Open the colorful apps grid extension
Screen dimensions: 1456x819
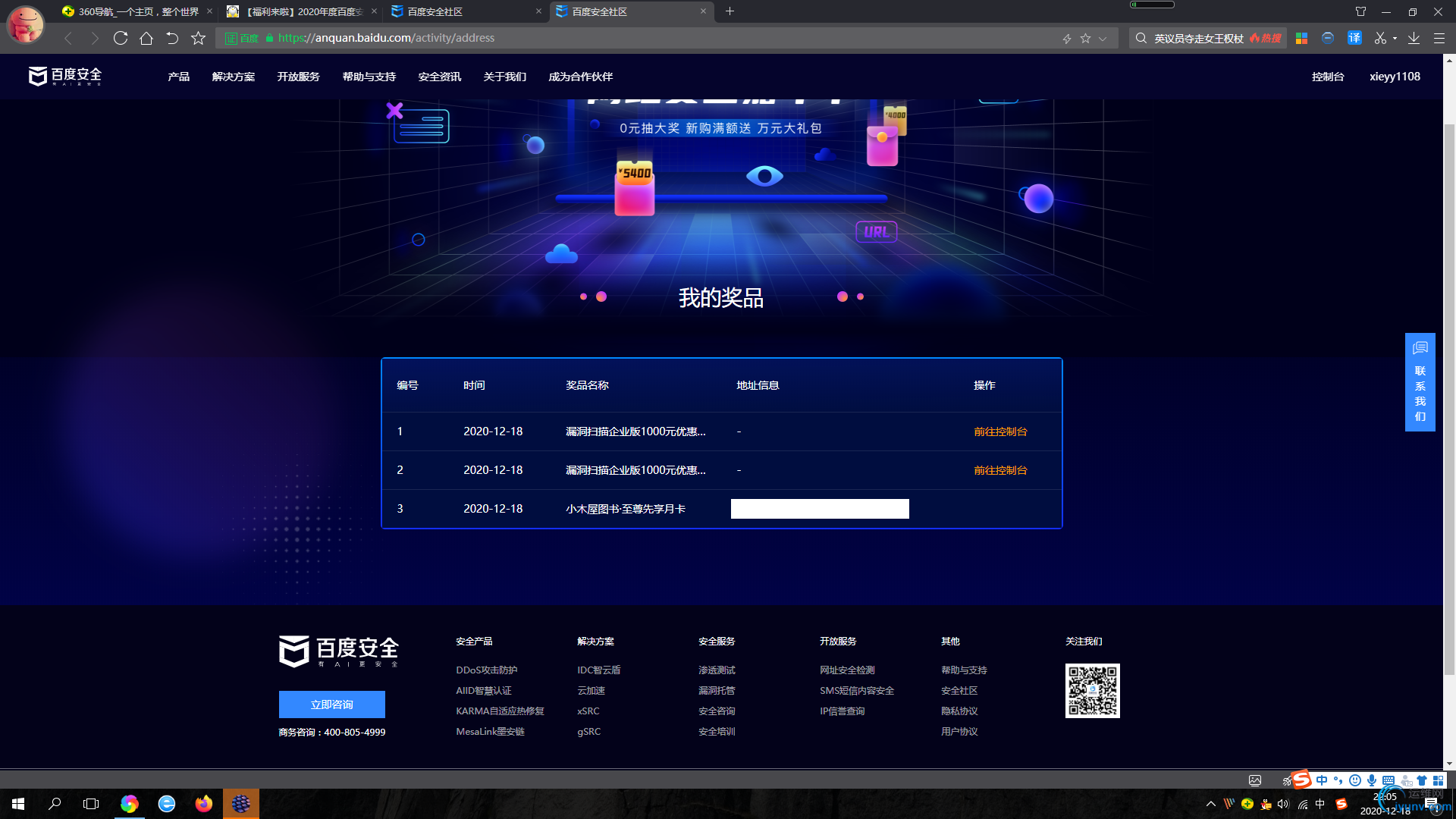(1301, 38)
